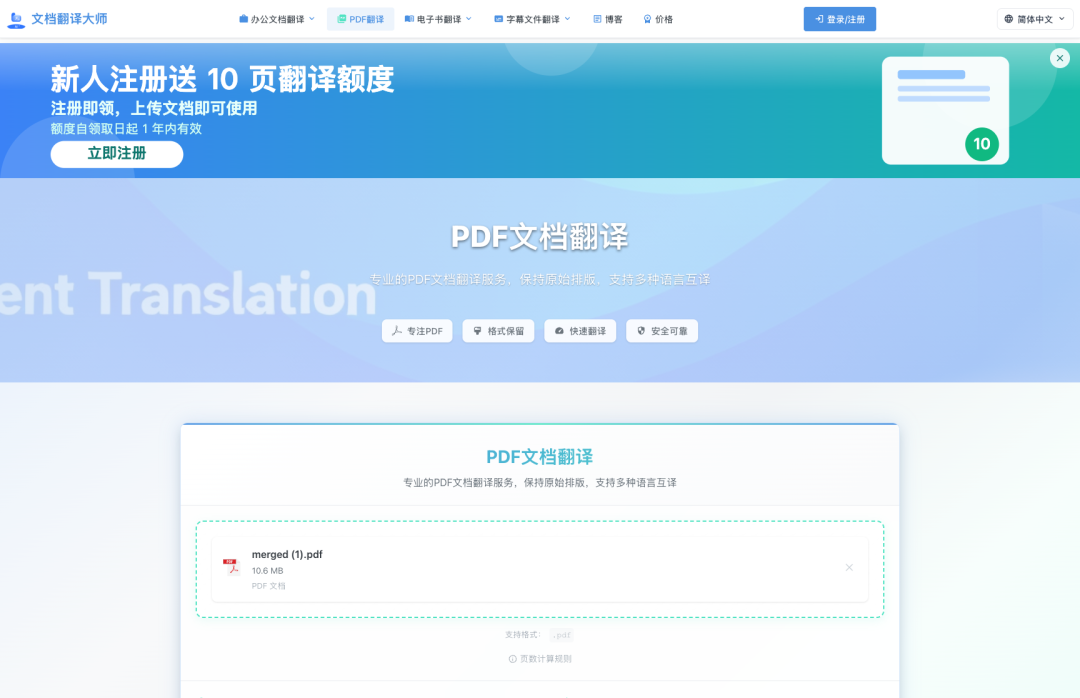点击页数计算规则前的信息图标
The image size is (1080, 698).
coord(512,659)
